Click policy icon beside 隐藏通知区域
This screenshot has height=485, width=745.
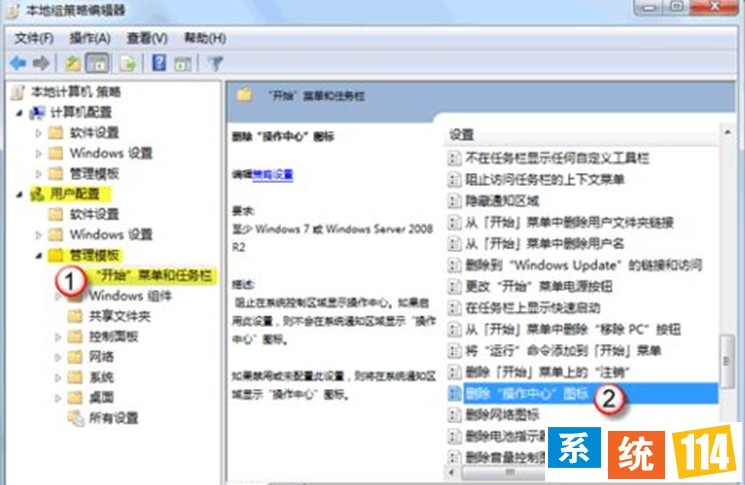click(x=455, y=201)
